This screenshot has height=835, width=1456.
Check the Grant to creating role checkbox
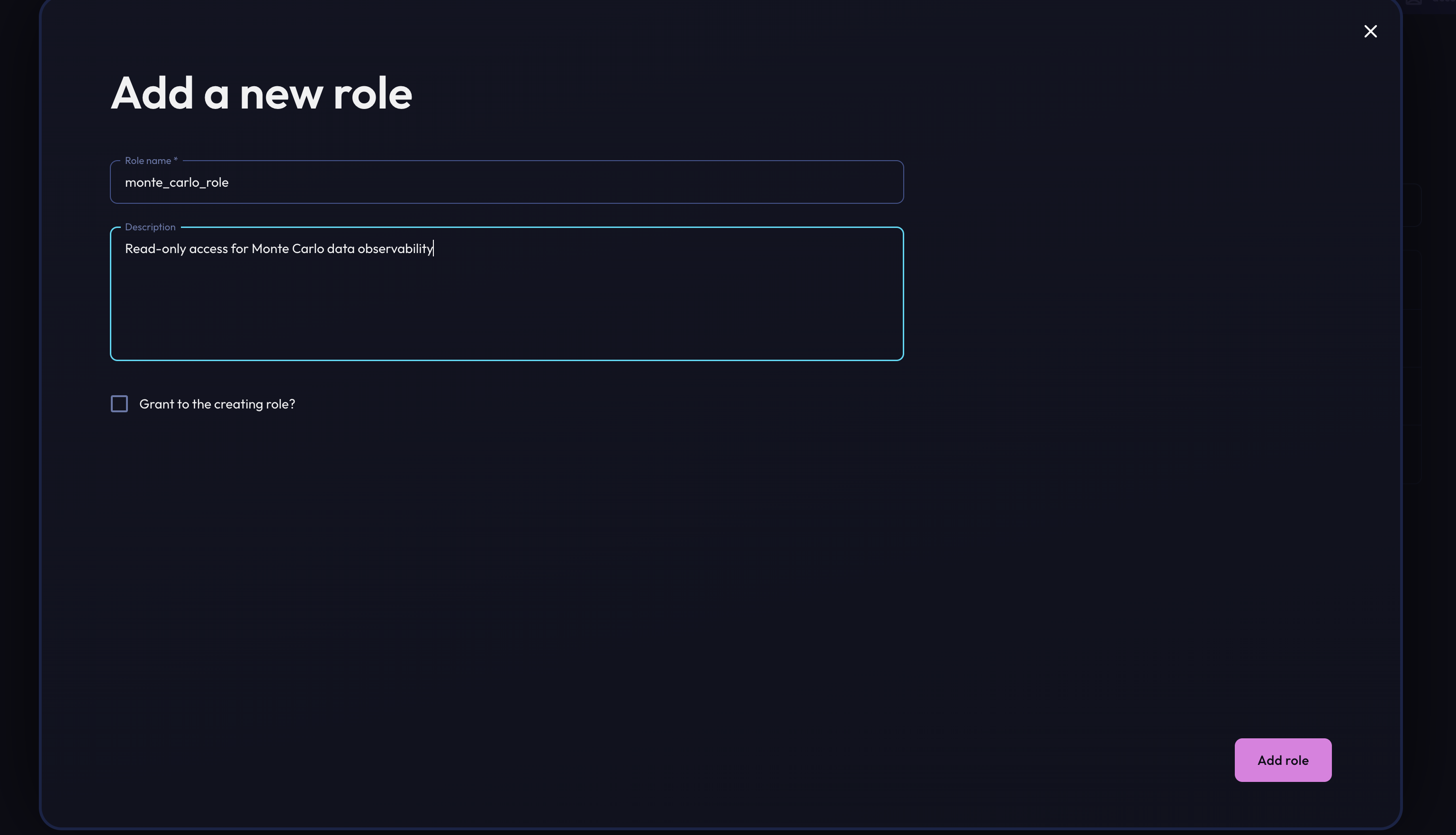pos(119,404)
